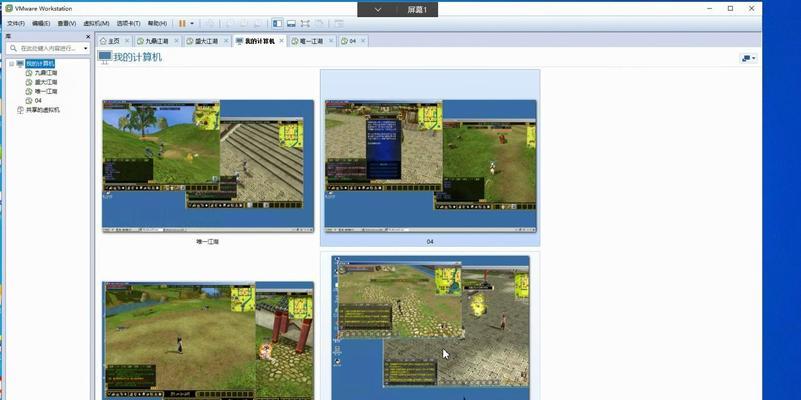Open the 选项卡(T) menu

(128, 23)
